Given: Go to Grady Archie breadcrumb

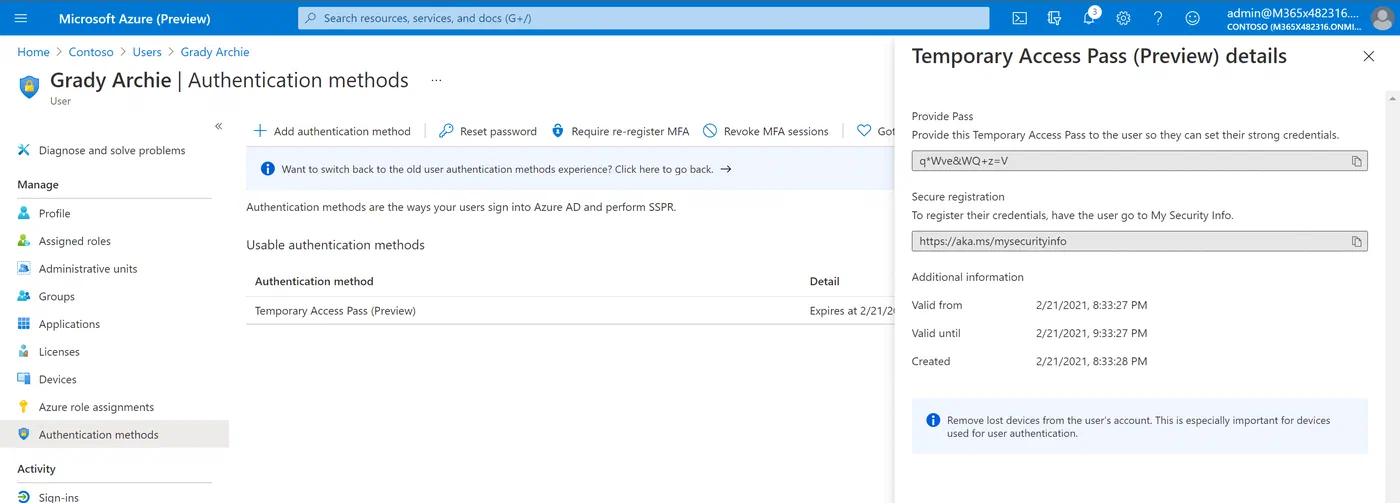Looking at the screenshot, I should [x=215, y=52].
